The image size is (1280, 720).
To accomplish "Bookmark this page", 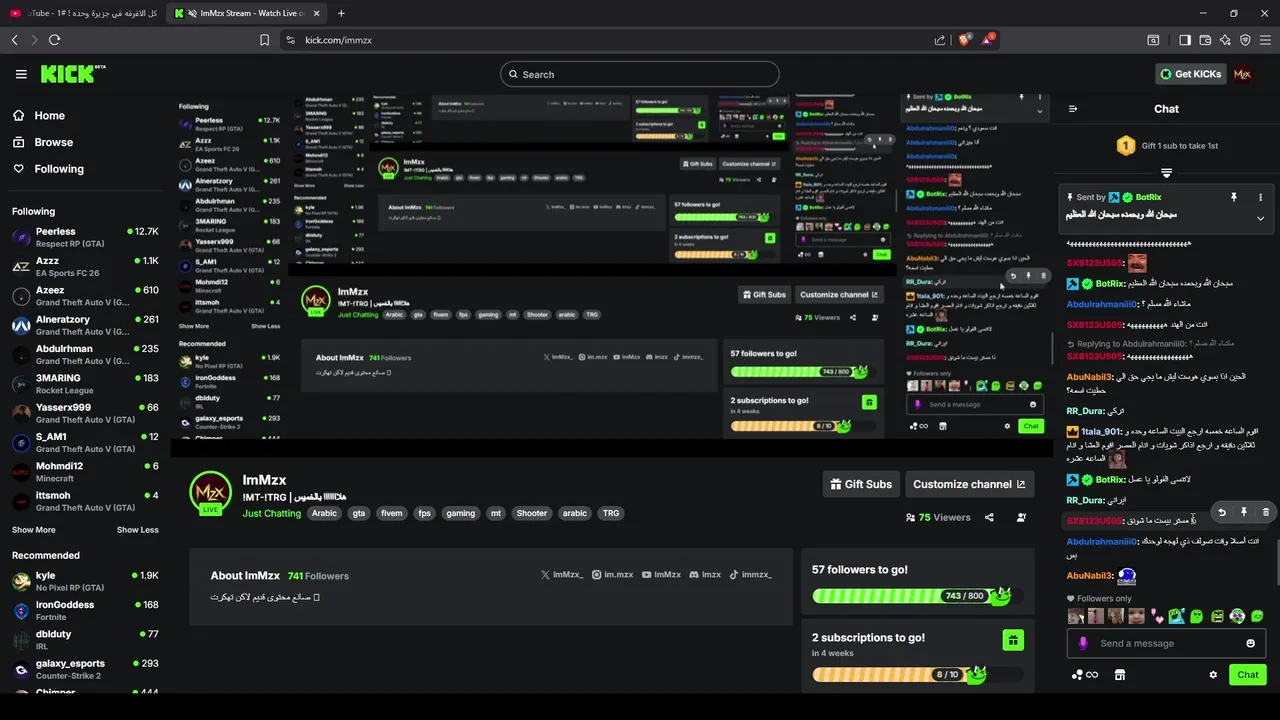I will 264,40.
